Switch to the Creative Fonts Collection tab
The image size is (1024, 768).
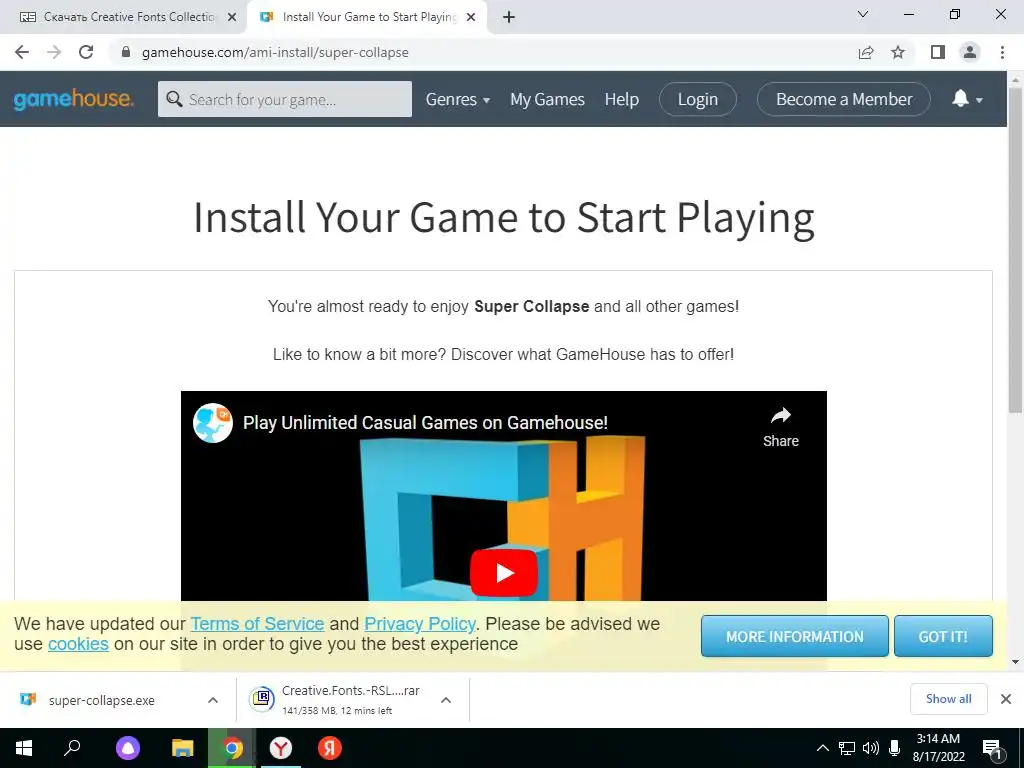124,18
